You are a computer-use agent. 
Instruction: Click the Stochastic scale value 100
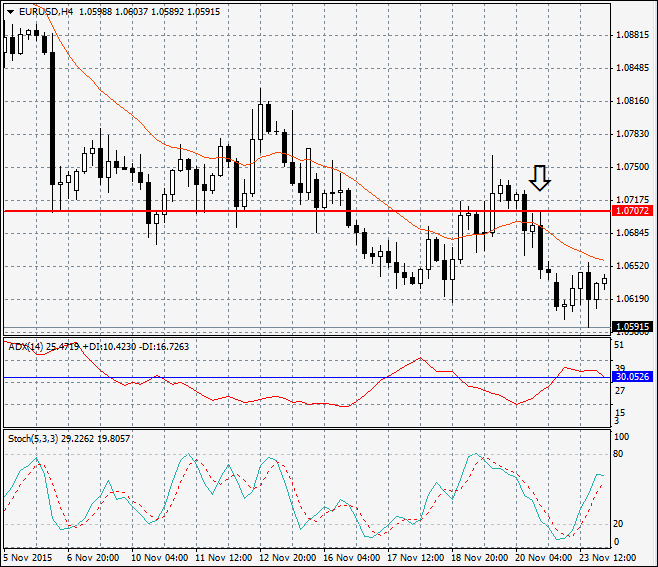621,437
